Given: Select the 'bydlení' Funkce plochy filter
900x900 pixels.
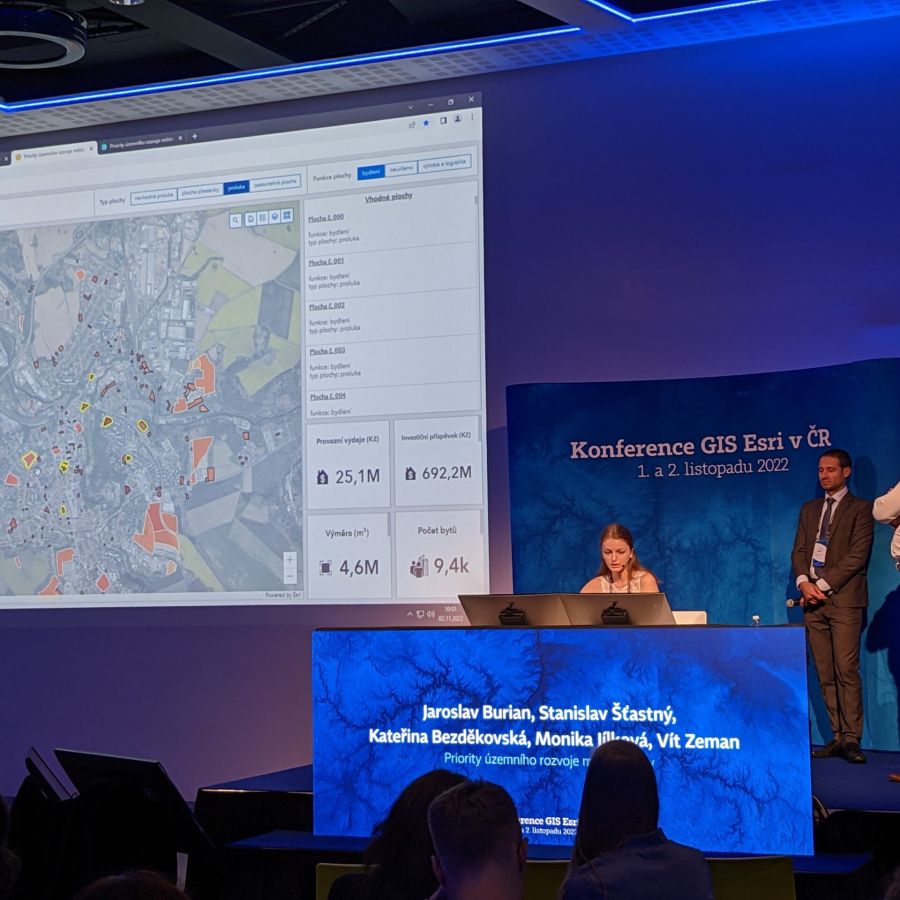Looking at the screenshot, I should click(x=371, y=172).
